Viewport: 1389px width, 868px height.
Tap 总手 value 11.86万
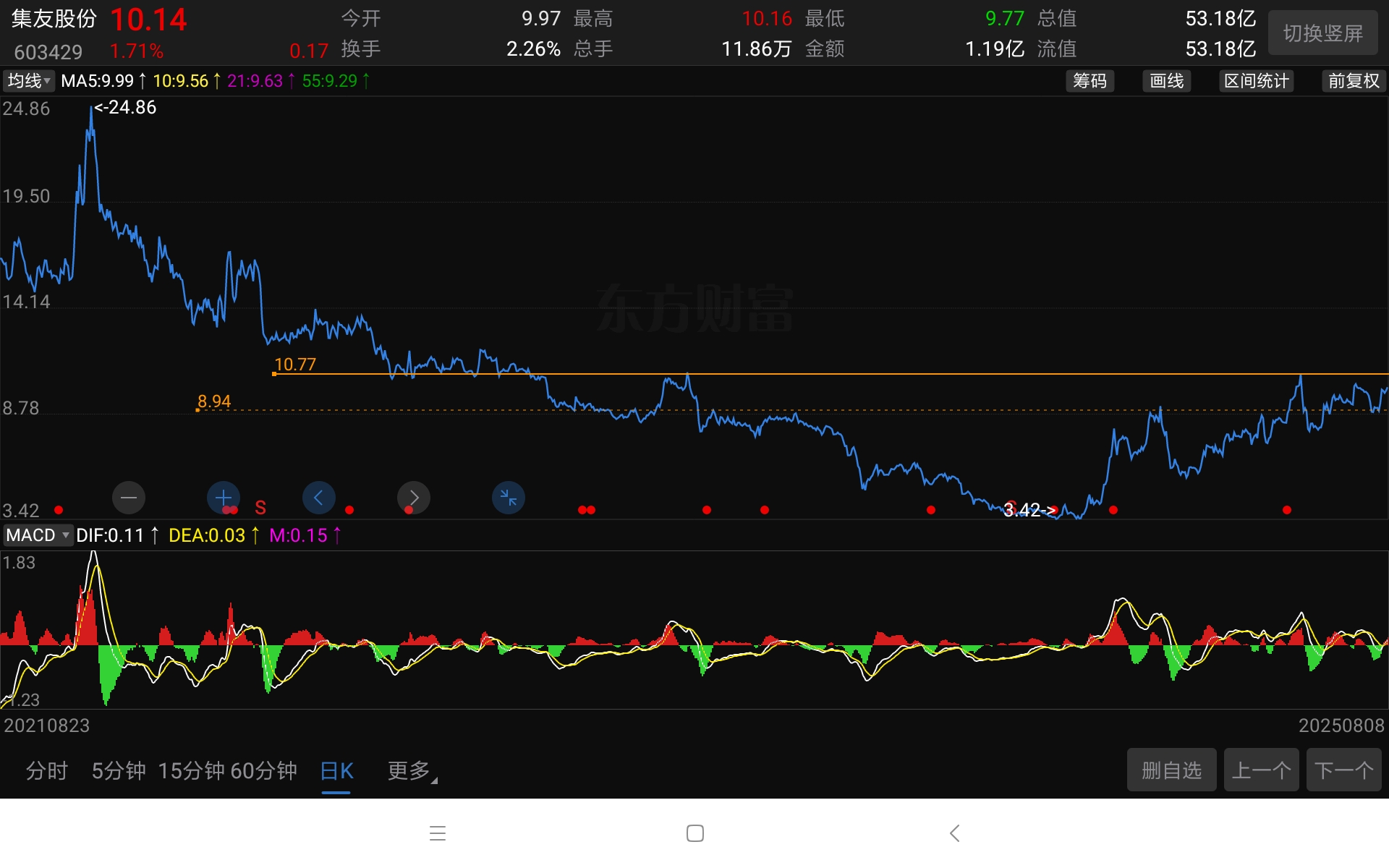756,49
